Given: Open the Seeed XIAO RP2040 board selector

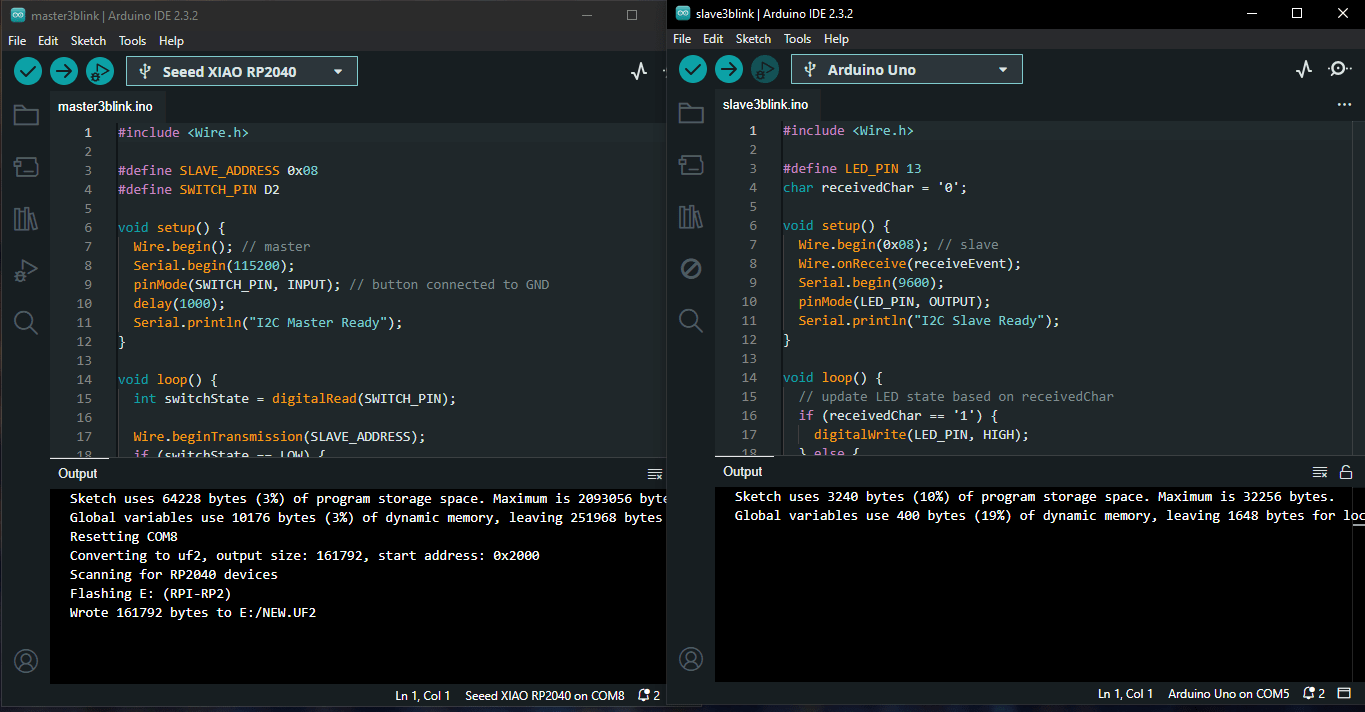Looking at the screenshot, I should coord(242,71).
